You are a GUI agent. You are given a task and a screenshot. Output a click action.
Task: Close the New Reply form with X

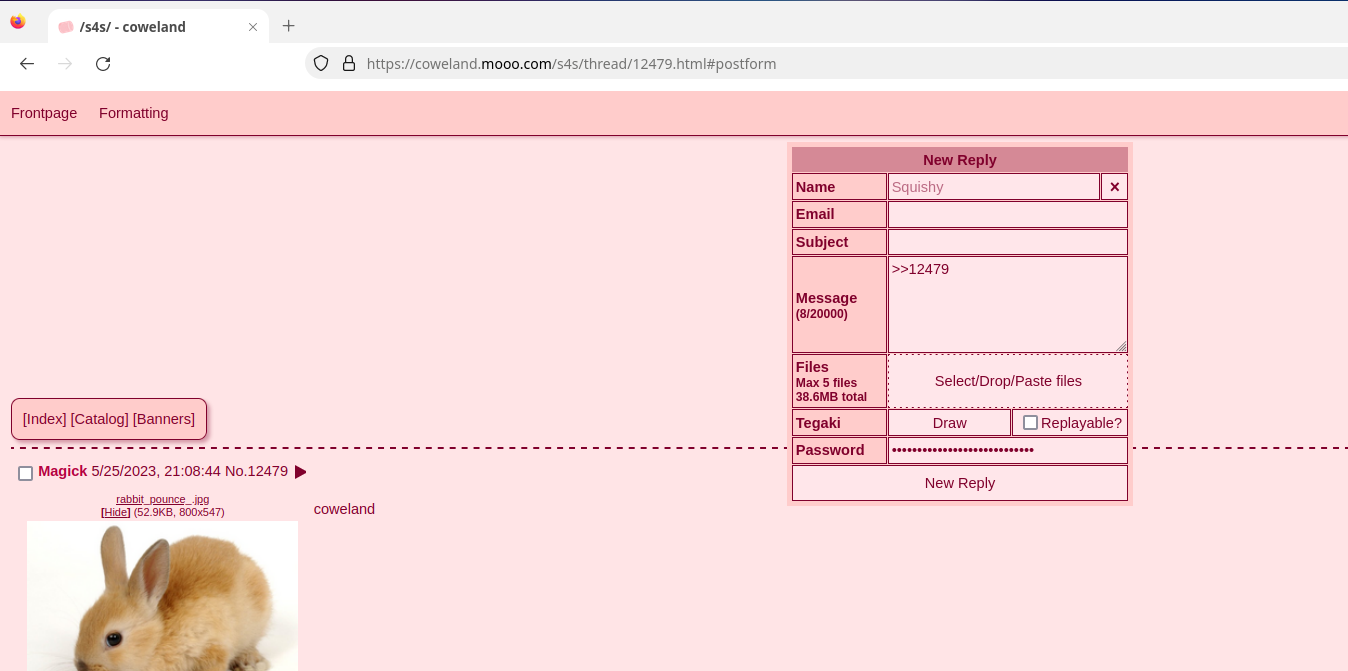1114,187
